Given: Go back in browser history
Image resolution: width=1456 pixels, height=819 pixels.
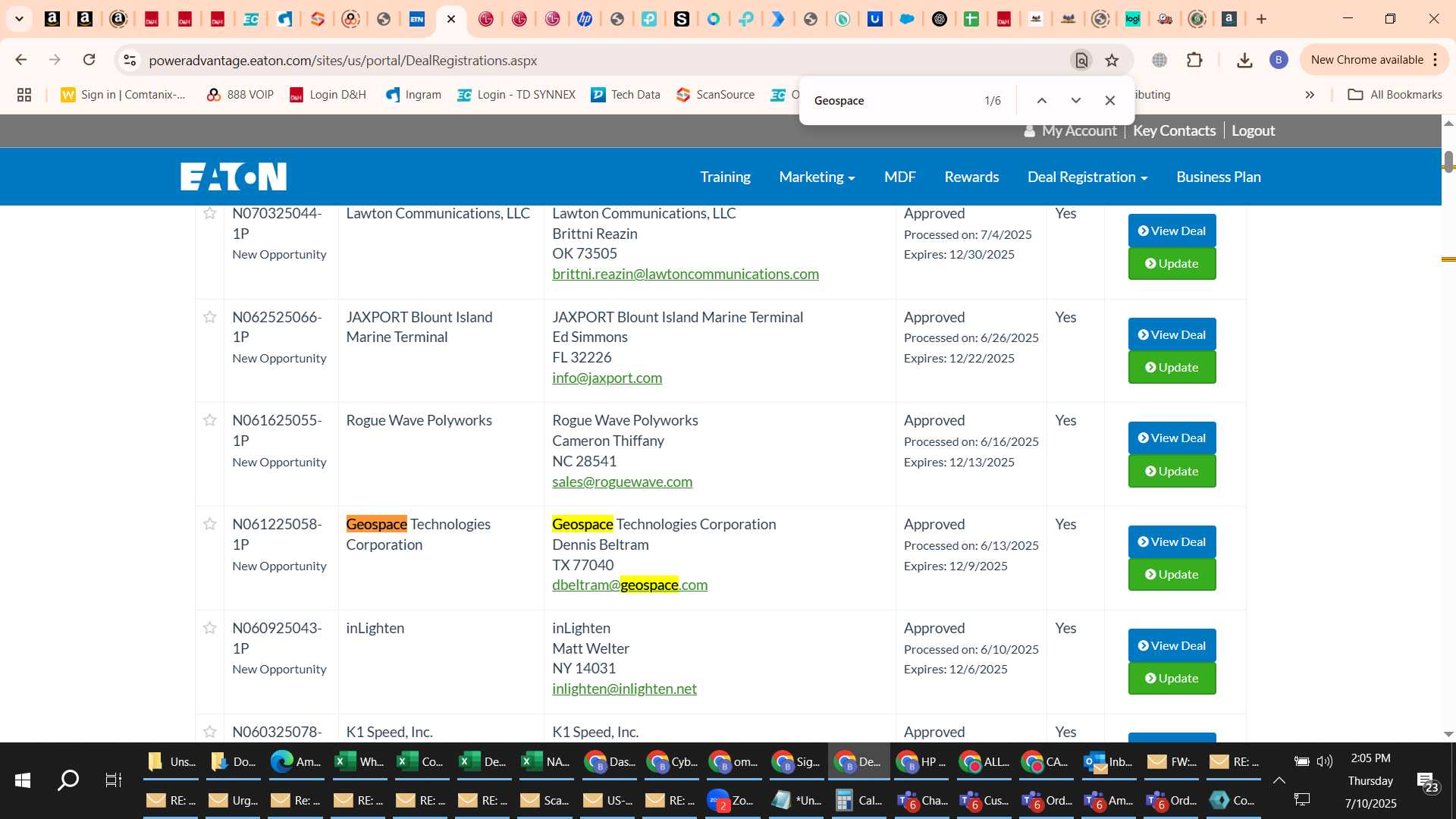Looking at the screenshot, I should 21,60.
